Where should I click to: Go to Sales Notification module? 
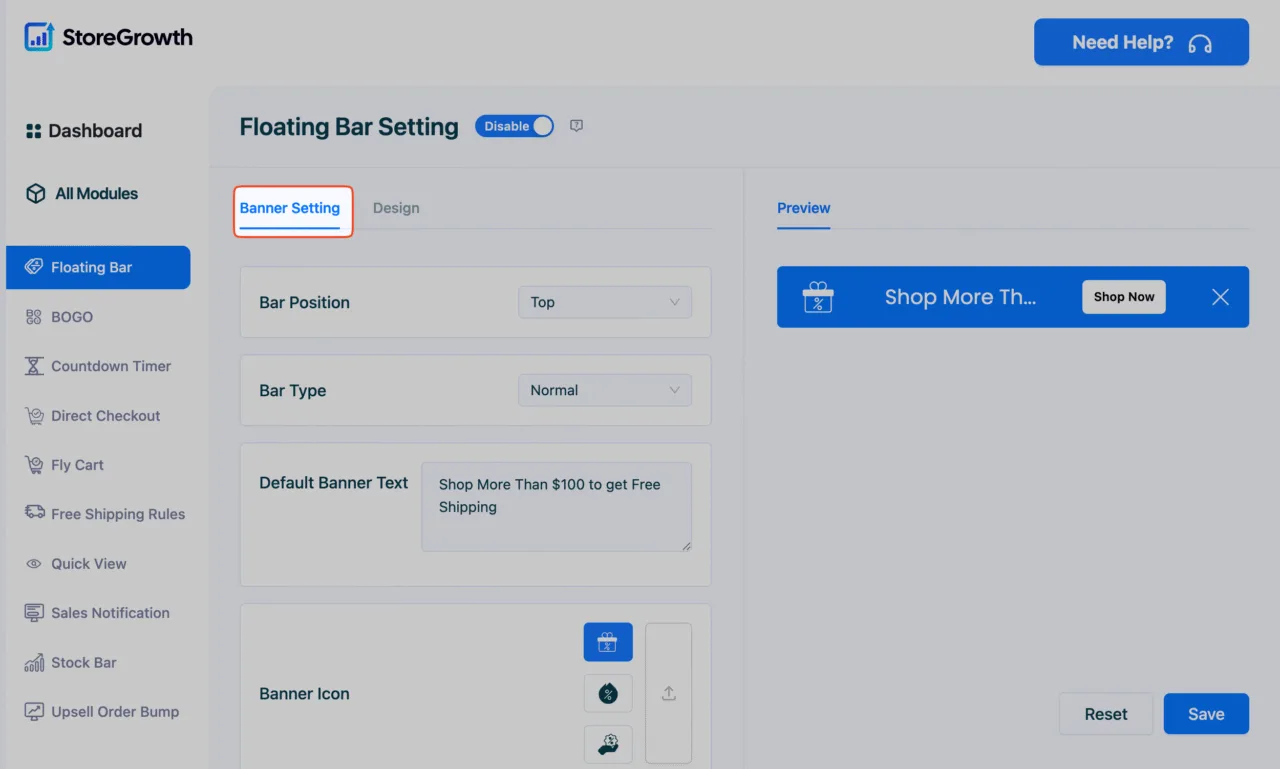tap(97, 613)
